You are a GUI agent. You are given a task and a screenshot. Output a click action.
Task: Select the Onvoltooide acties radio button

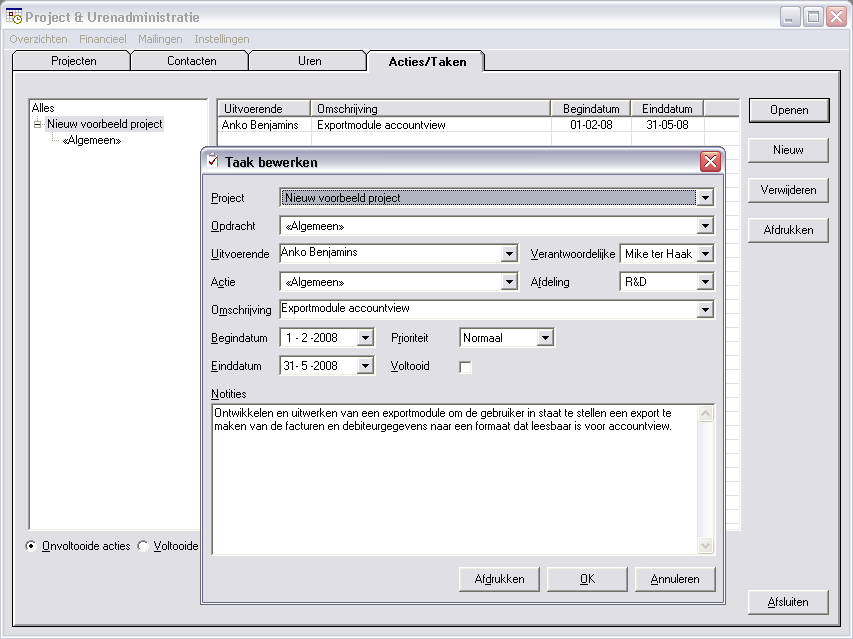tap(31, 545)
